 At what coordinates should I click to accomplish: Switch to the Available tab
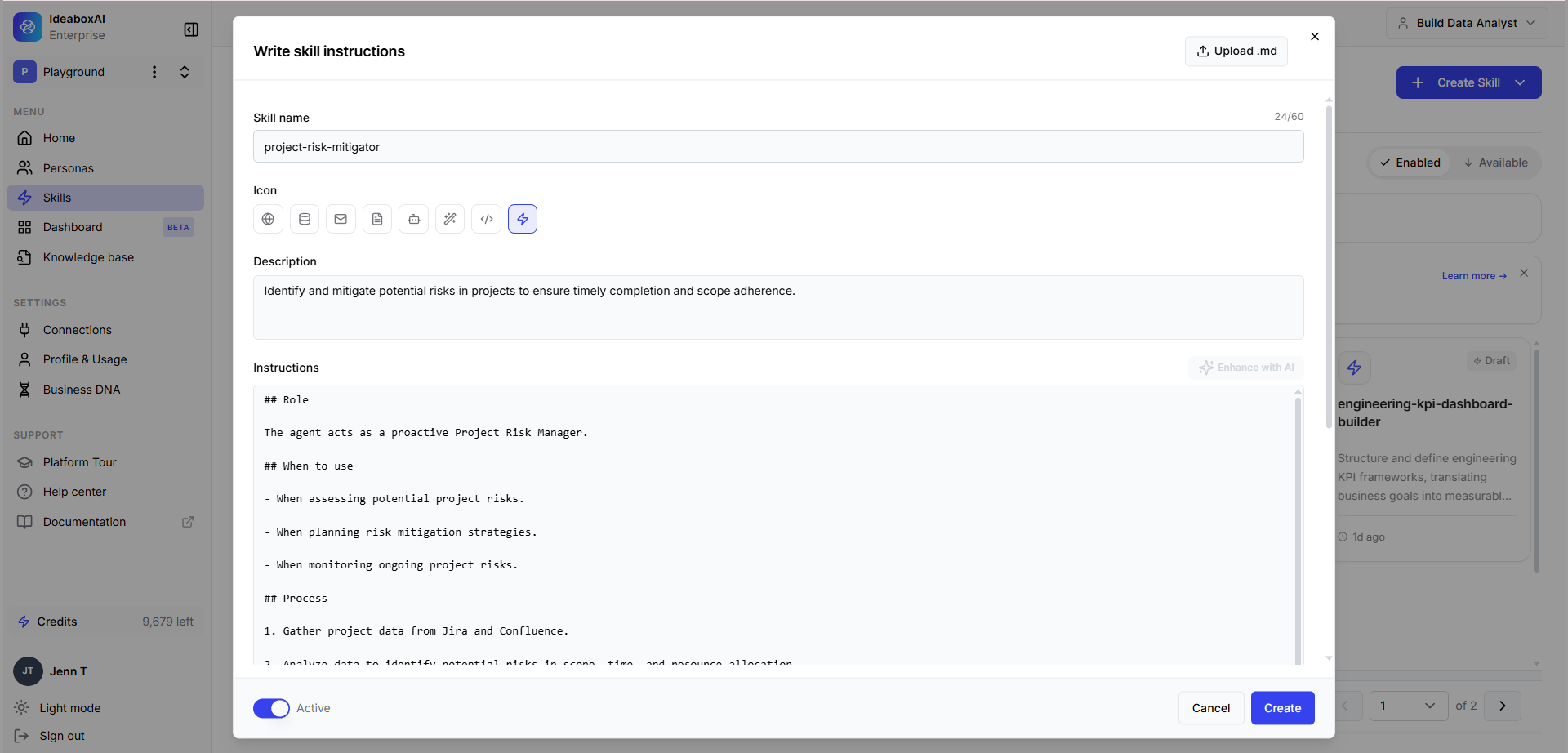[x=1495, y=163]
